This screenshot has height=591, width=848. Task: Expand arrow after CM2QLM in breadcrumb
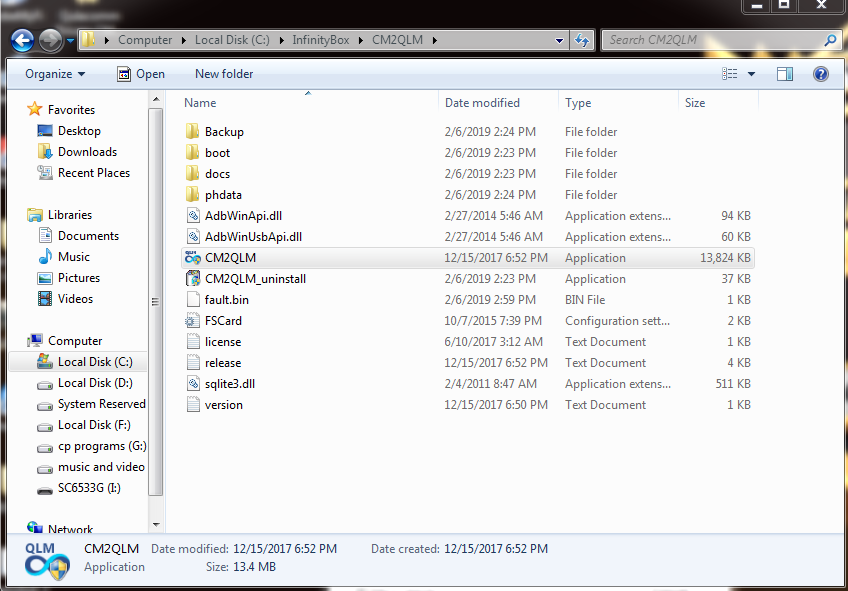point(434,40)
